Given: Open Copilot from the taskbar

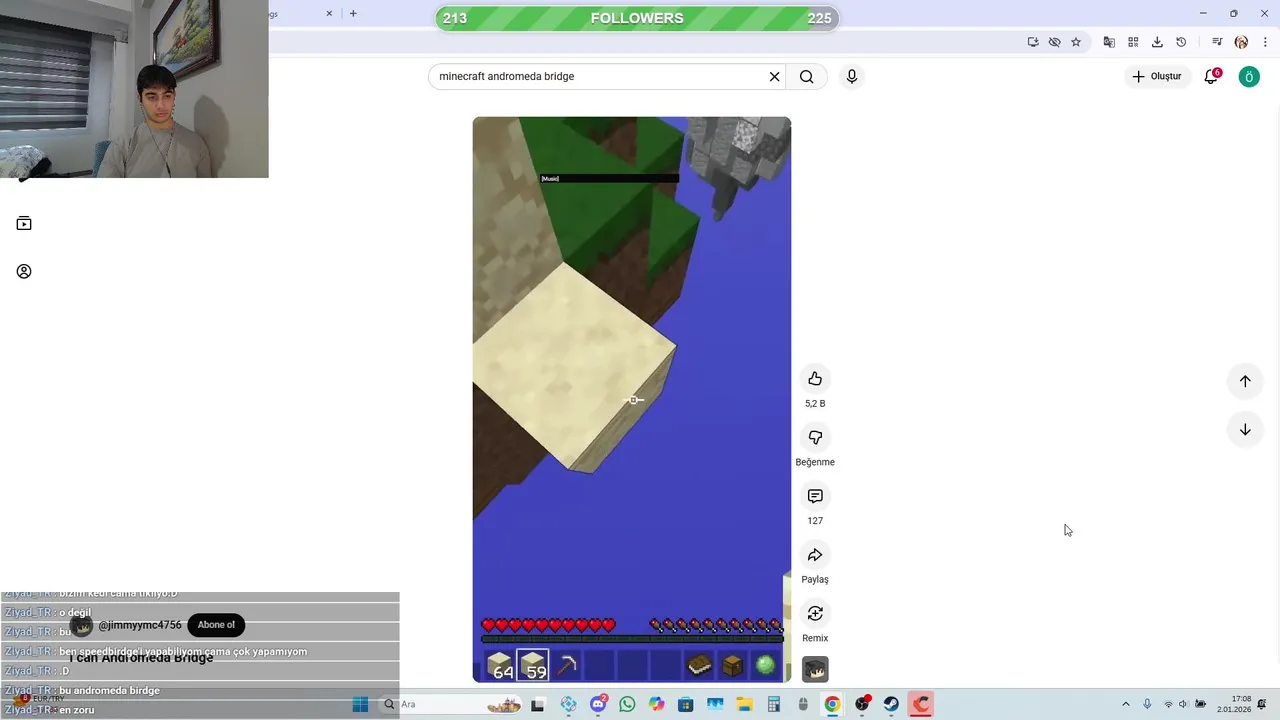Looking at the screenshot, I should (x=656, y=705).
